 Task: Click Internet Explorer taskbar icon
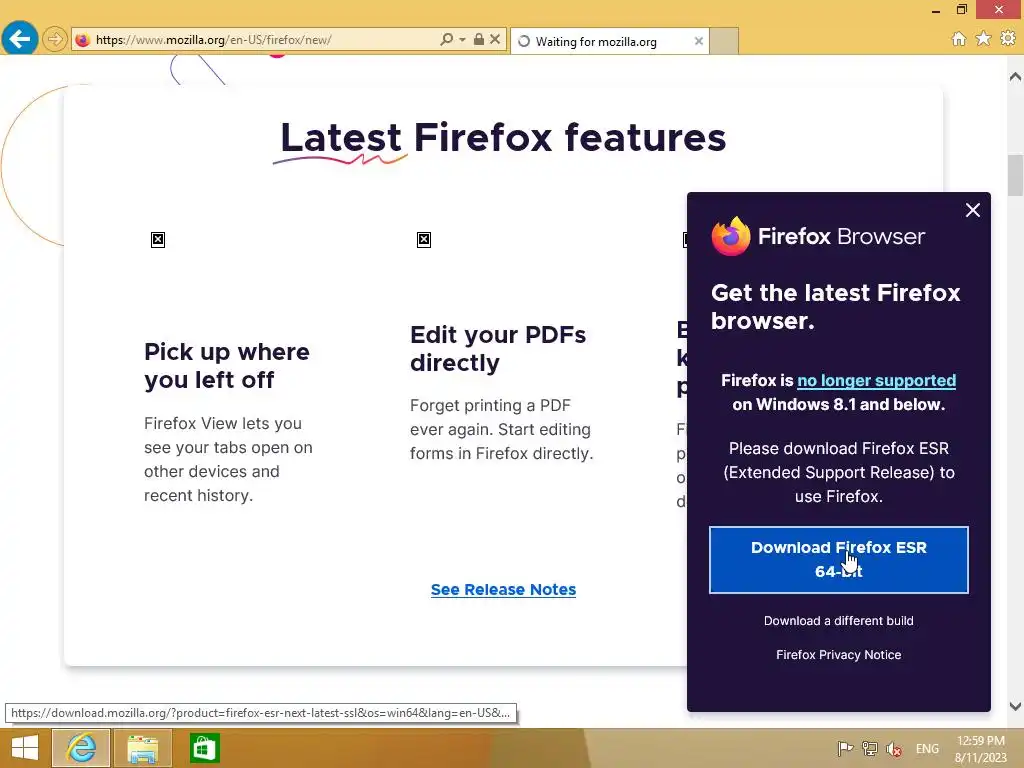(x=81, y=748)
